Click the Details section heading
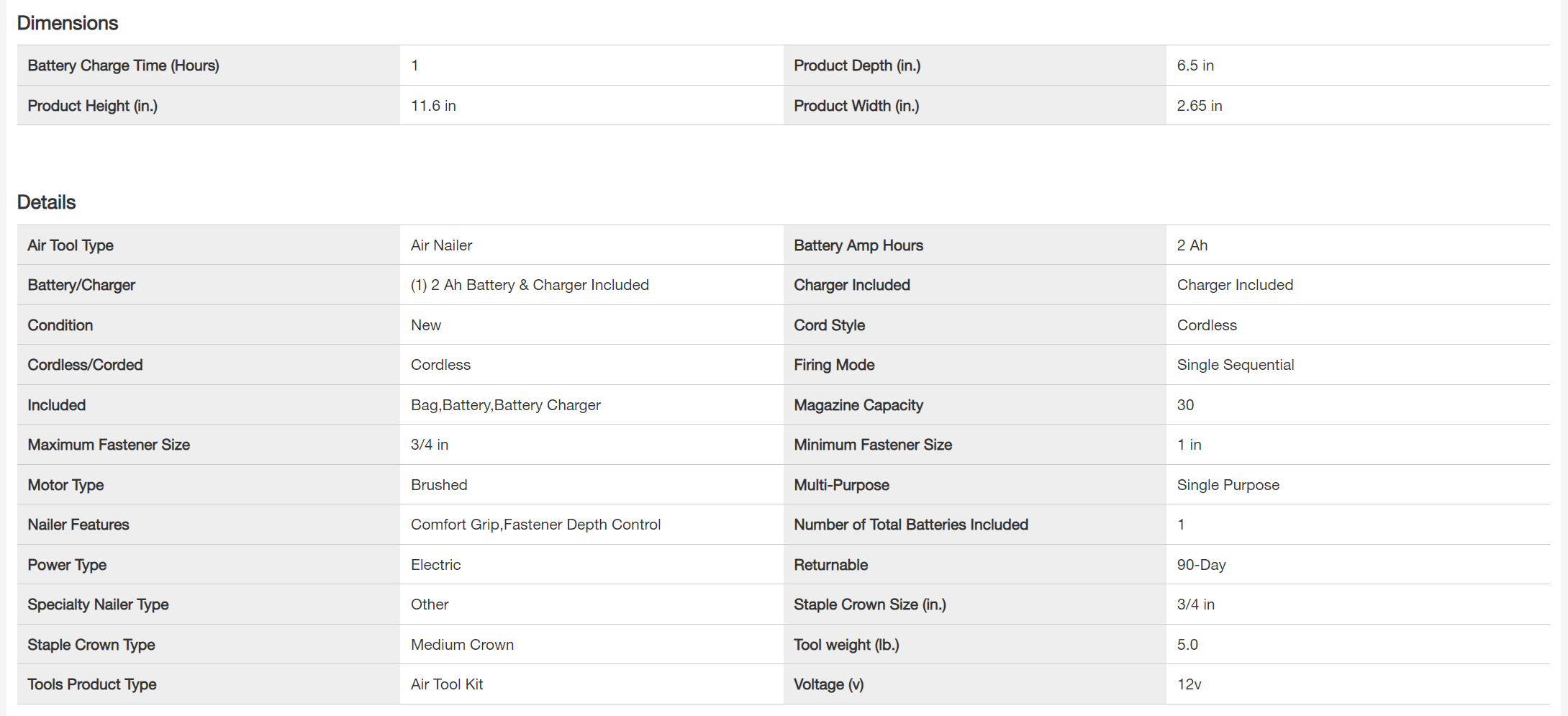 tap(46, 202)
